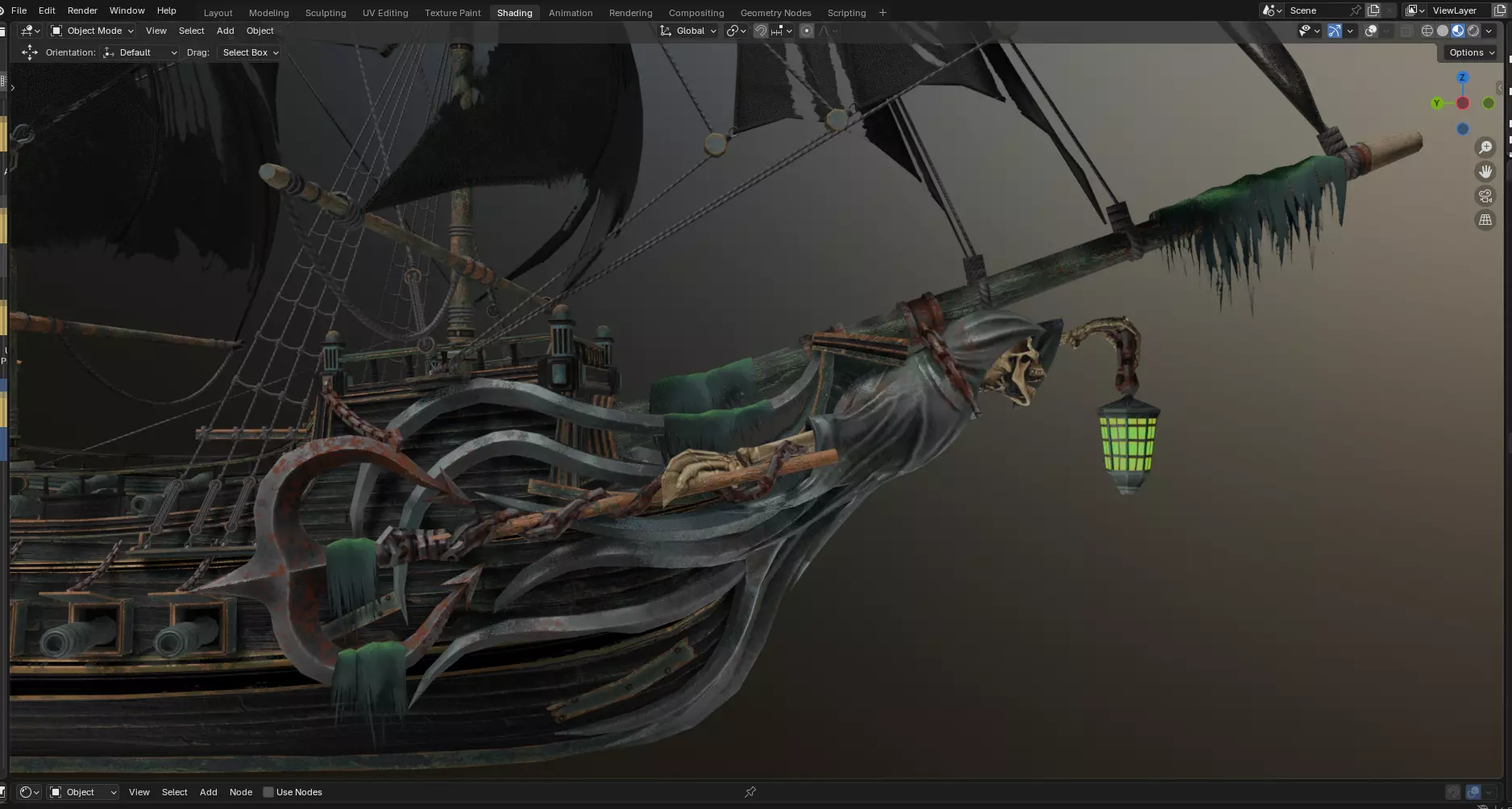Open the Default orientation dropdown

pyautogui.click(x=140, y=52)
